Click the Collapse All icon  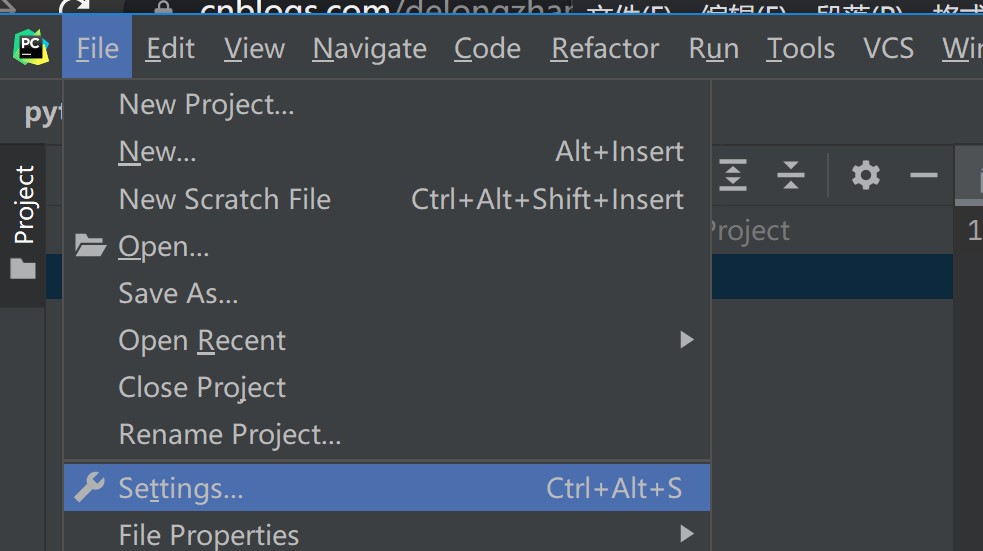coord(791,176)
